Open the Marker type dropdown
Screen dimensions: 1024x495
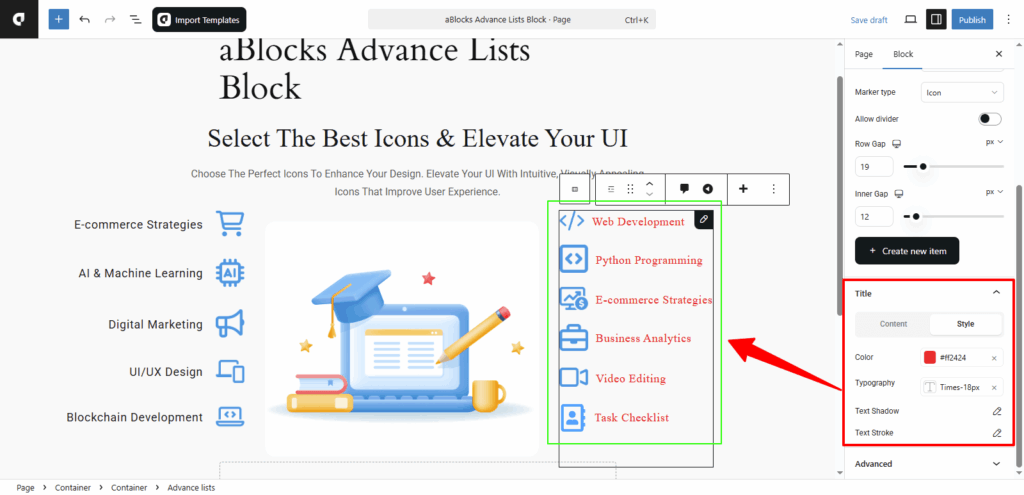click(962, 93)
